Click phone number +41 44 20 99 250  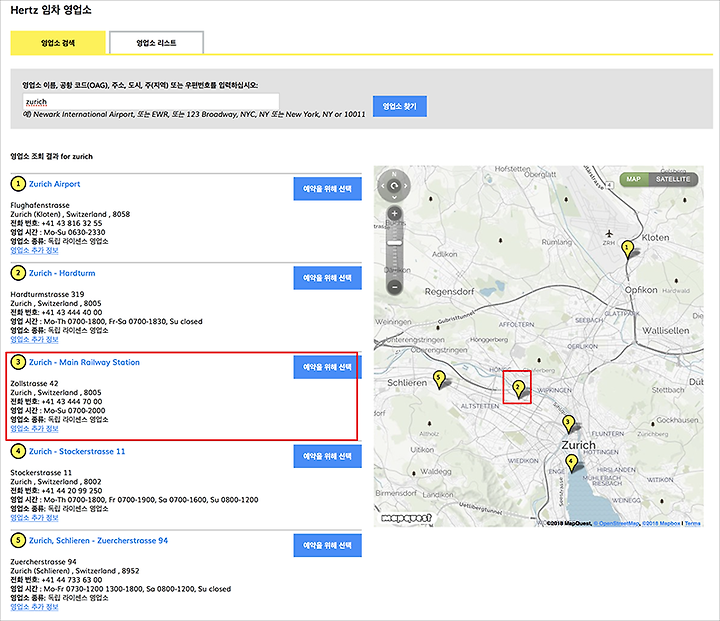[x=72, y=491]
